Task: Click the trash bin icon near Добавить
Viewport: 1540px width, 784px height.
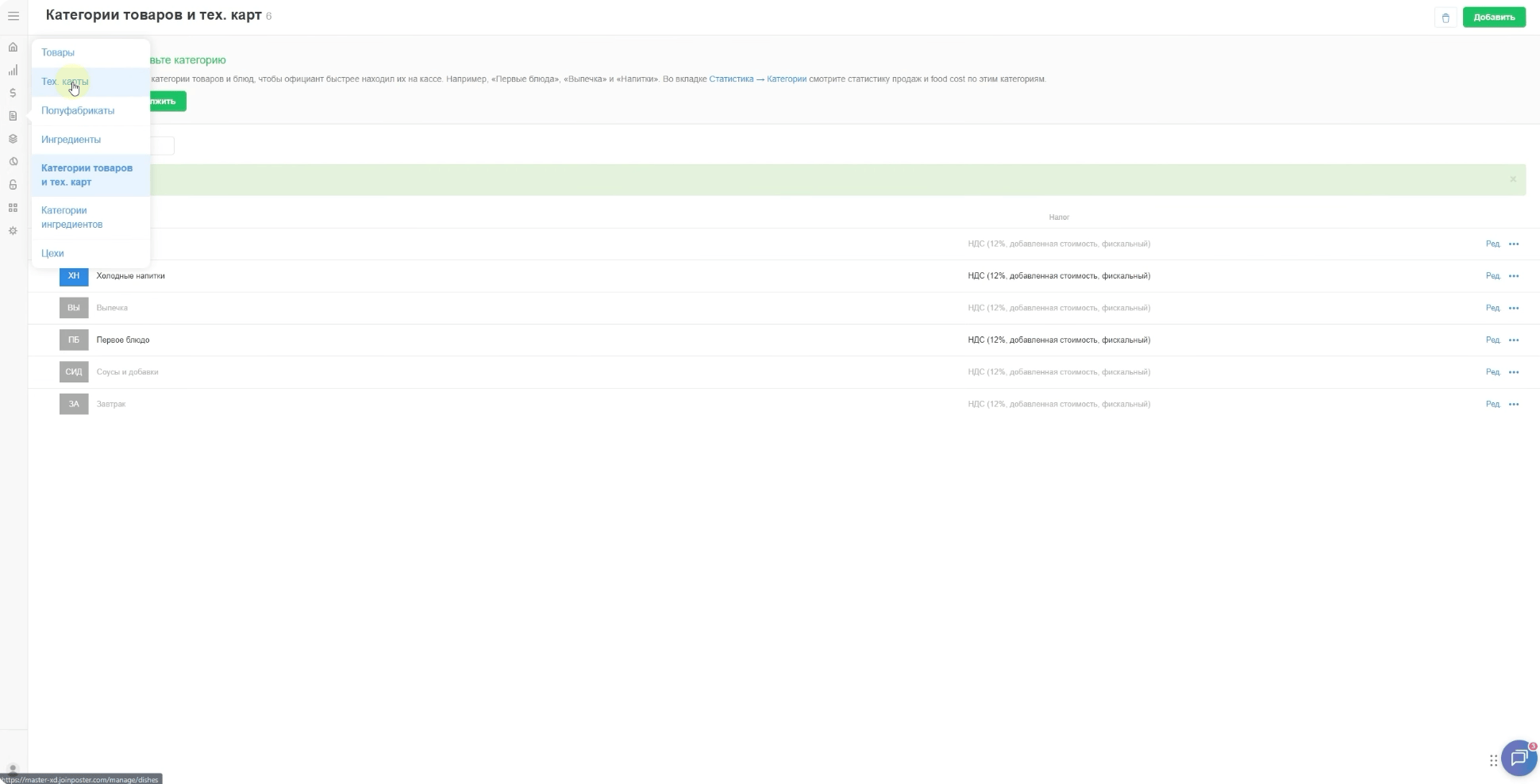Action: tap(1445, 17)
